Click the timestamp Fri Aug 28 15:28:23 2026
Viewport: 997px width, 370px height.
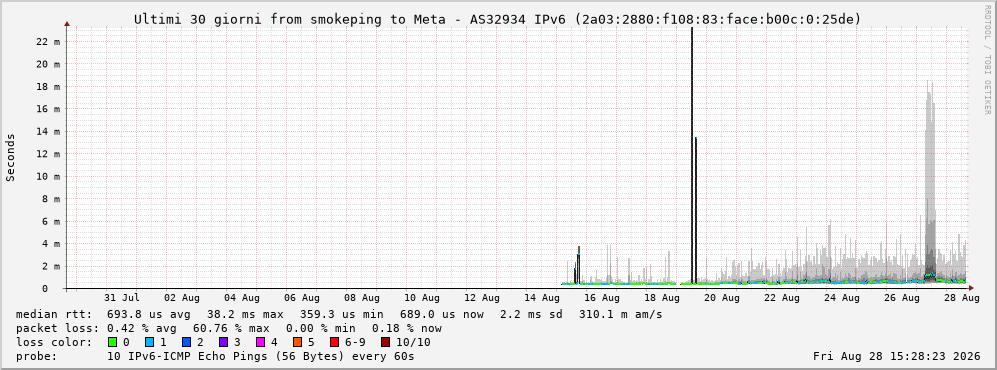(x=897, y=356)
